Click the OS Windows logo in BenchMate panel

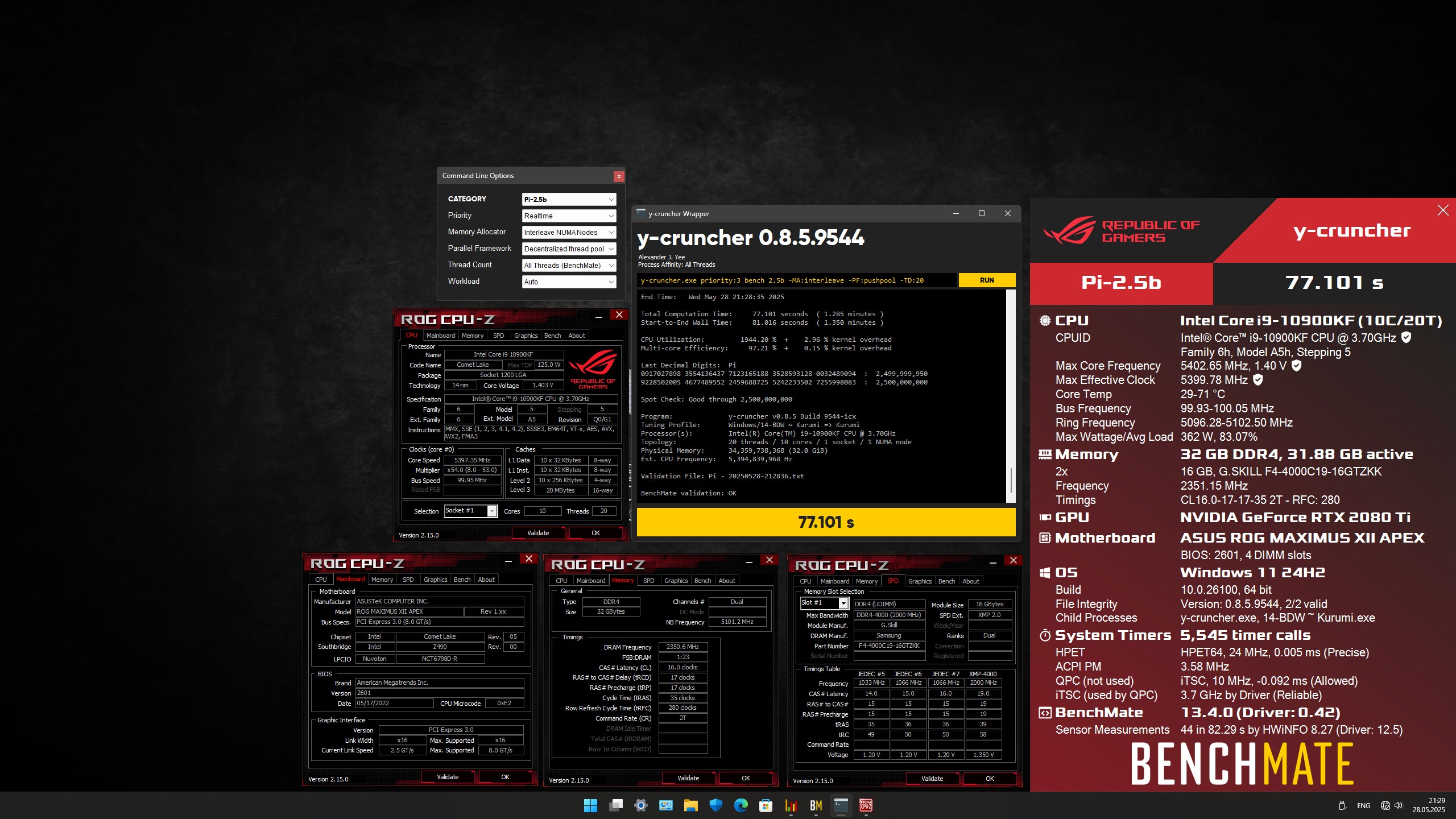[x=1045, y=573]
